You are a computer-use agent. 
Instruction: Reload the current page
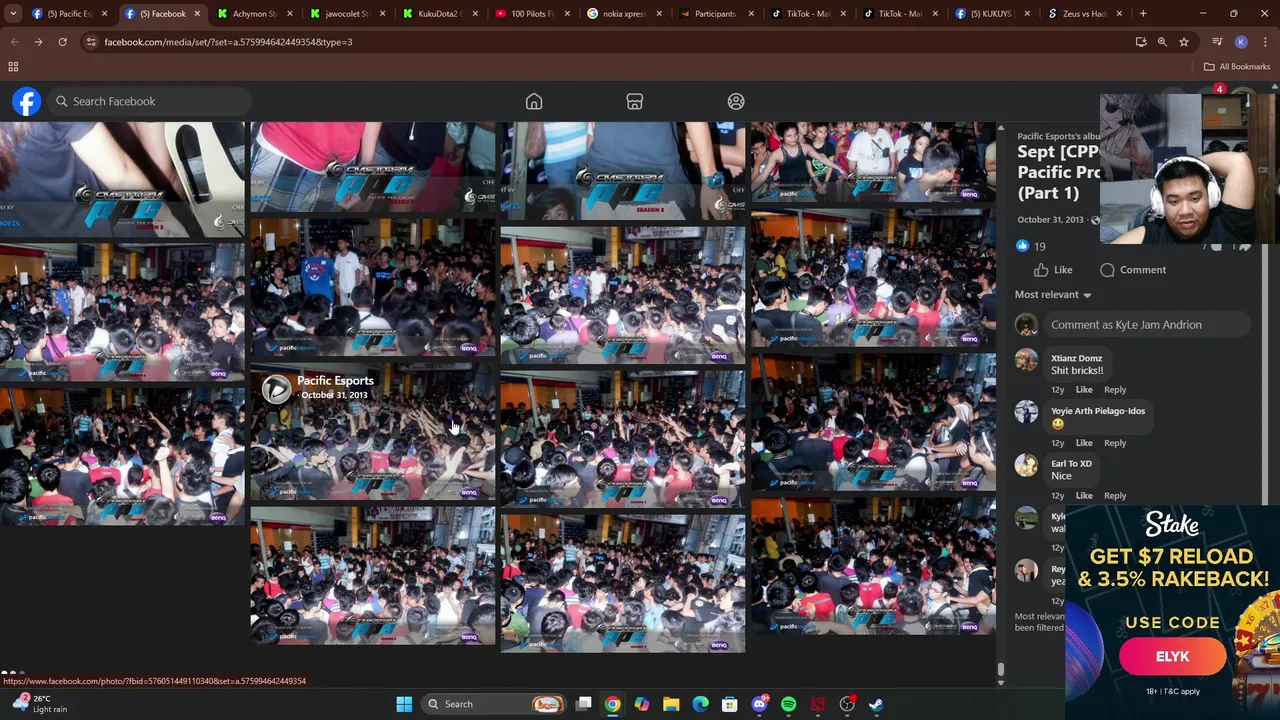62,42
